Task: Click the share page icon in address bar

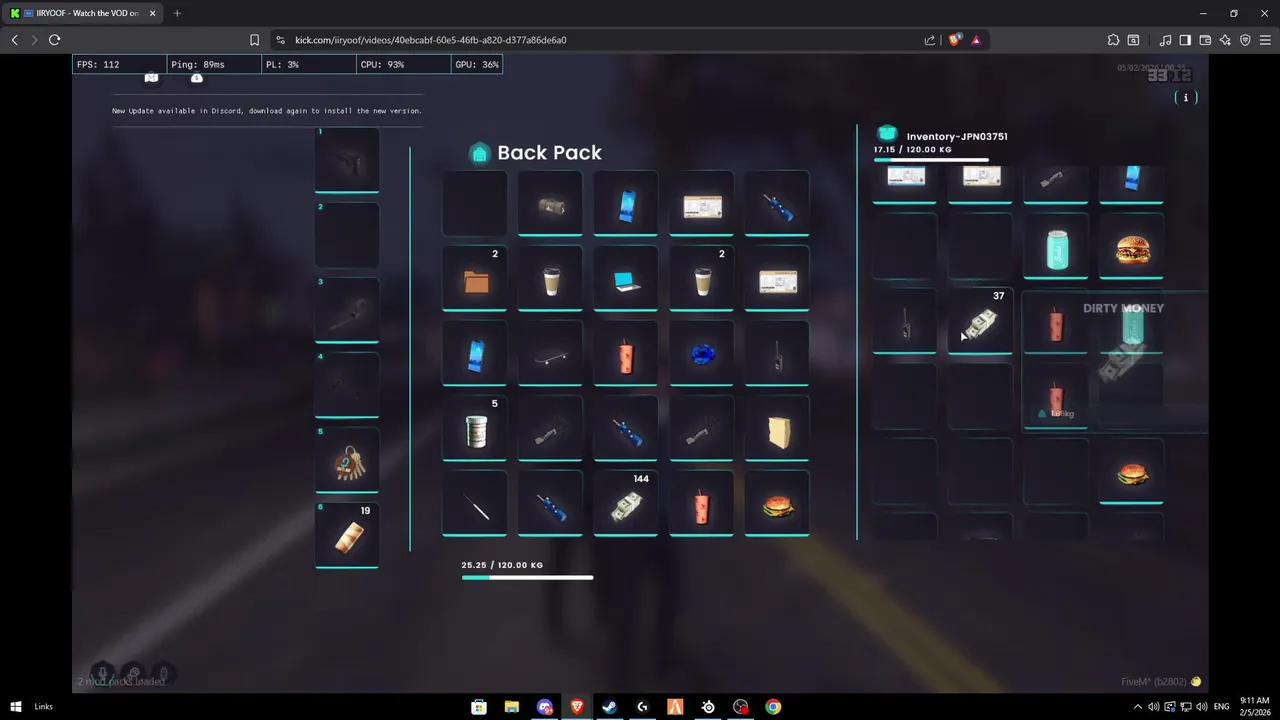Action: [930, 40]
